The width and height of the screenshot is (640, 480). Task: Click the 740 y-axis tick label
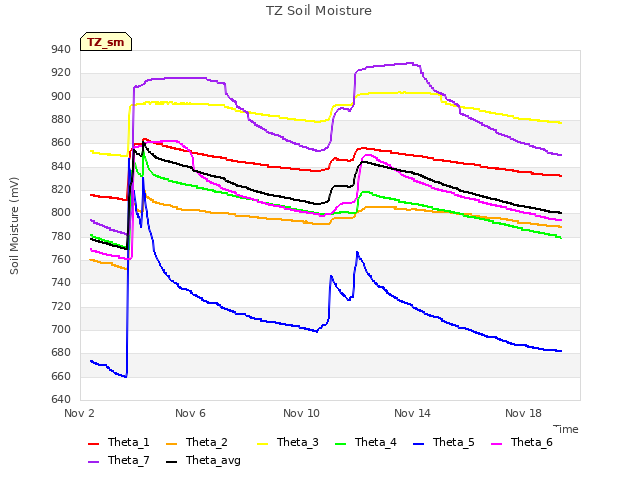[x=61, y=282]
